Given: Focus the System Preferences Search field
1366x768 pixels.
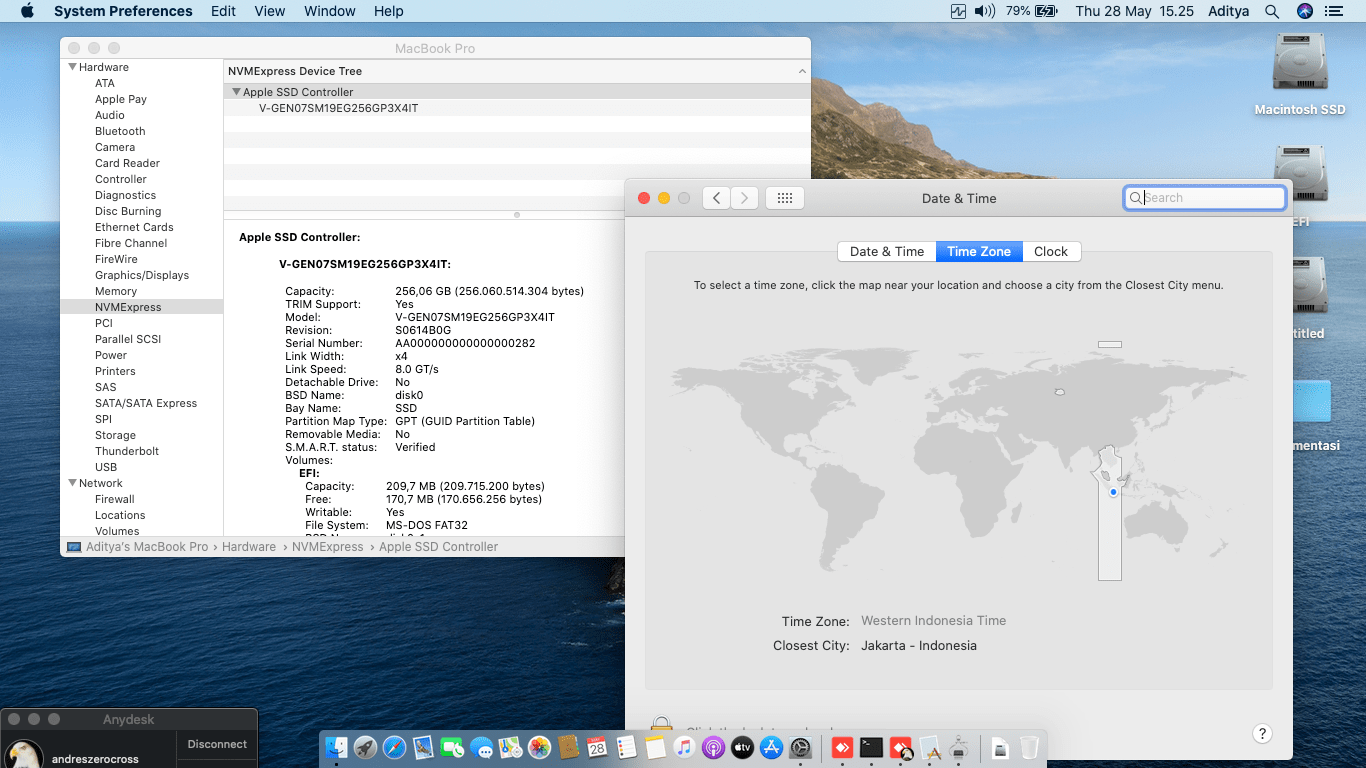Looking at the screenshot, I should 1205,198.
